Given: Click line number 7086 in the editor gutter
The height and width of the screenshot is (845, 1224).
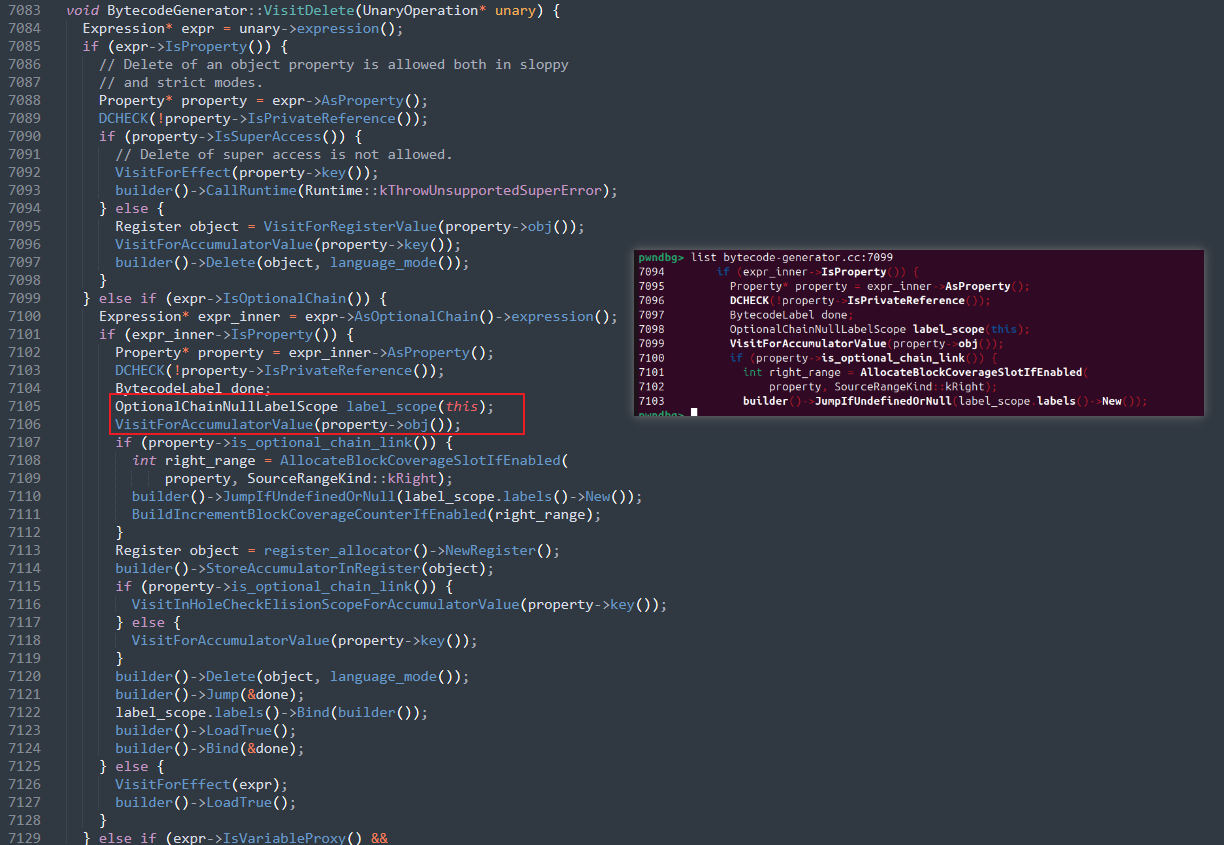Looking at the screenshot, I should click(x=22, y=64).
